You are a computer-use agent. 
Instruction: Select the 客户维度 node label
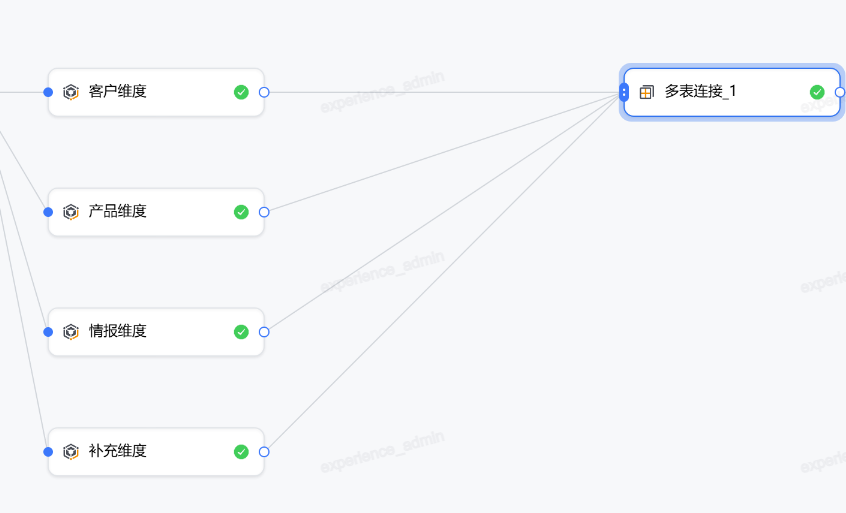click(x=118, y=92)
